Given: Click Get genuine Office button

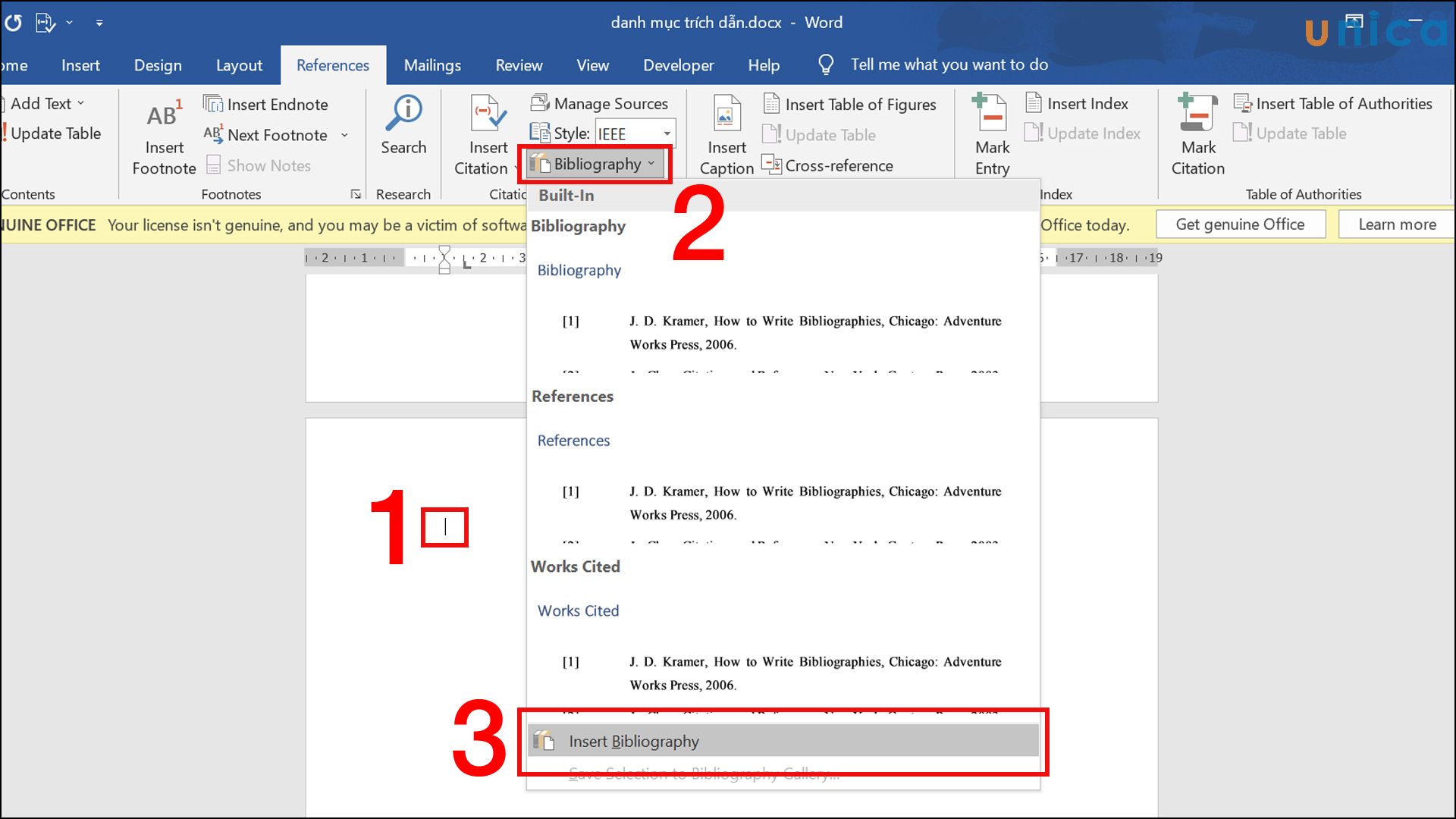Looking at the screenshot, I should 1240,224.
